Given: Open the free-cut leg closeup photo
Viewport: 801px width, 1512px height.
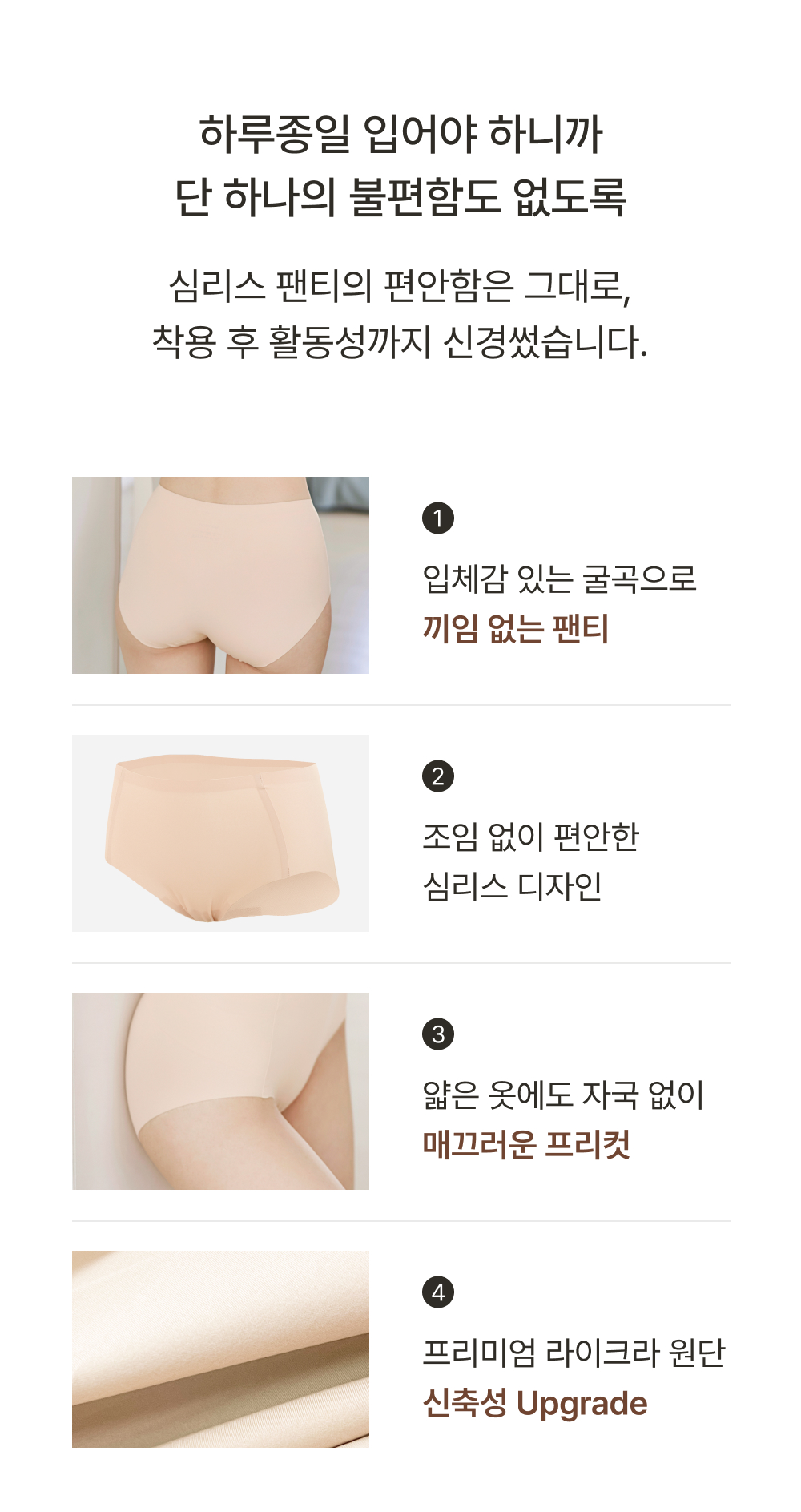Looking at the screenshot, I should [x=220, y=1091].
